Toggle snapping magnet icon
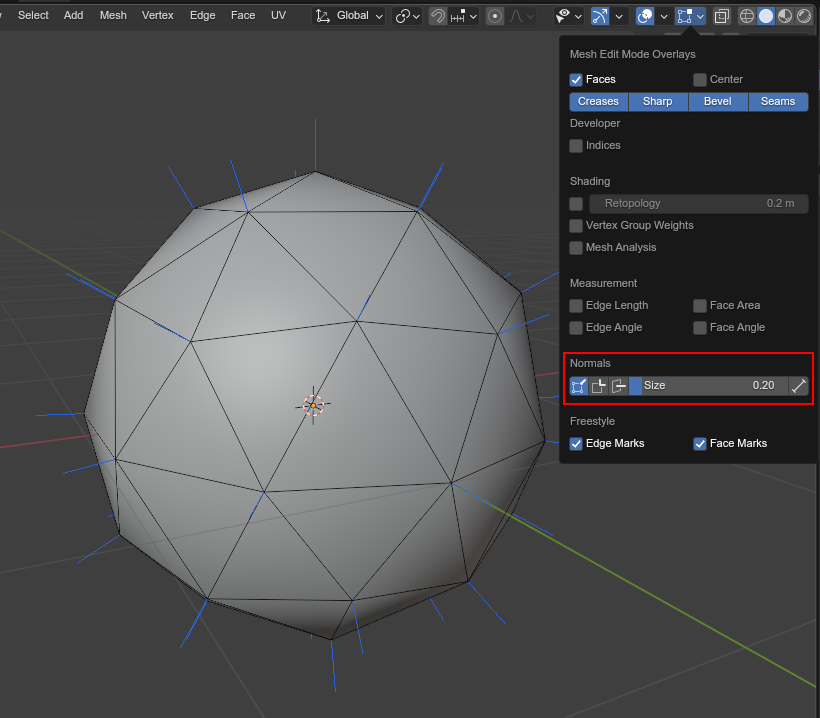820x718 pixels. click(x=437, y=17)
